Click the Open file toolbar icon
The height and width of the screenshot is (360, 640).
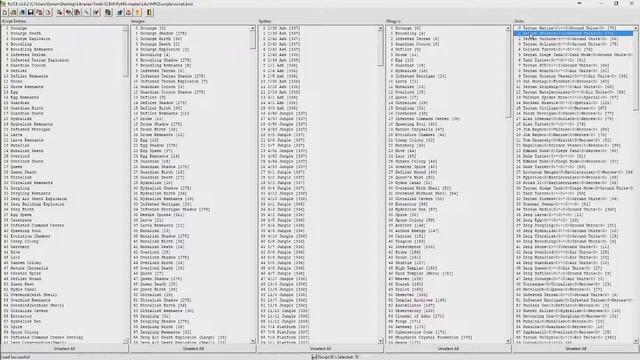click(13, 12)
